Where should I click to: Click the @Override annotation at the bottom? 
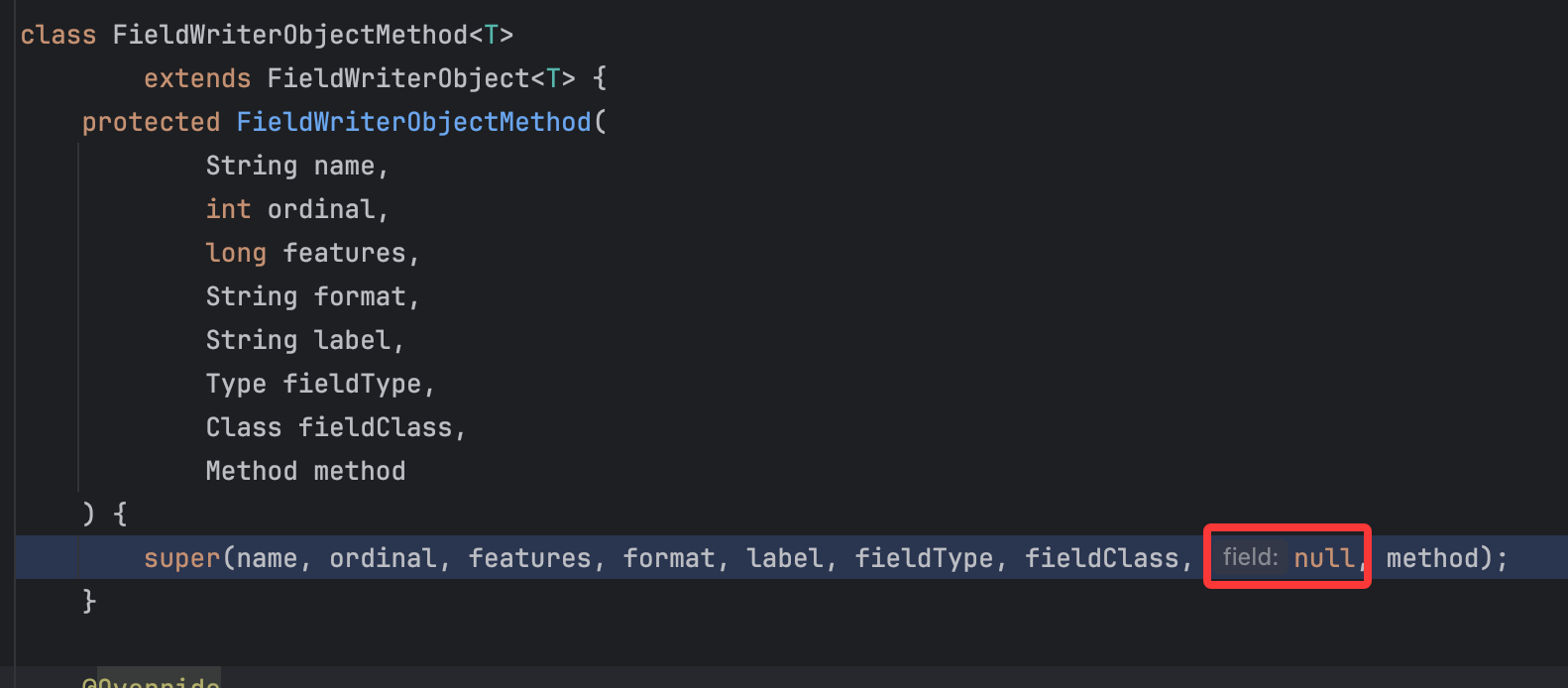[x=151, y=681]
